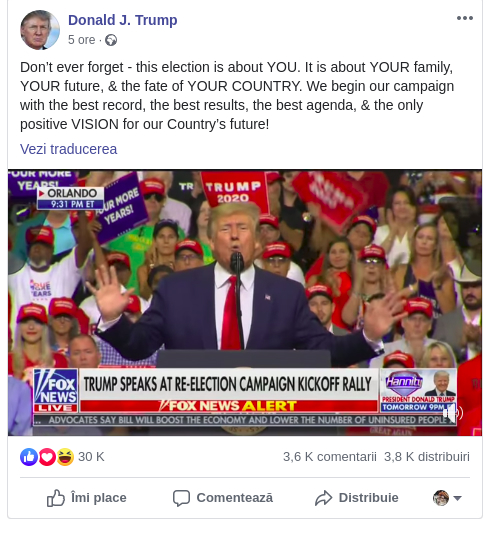This screenshot has width=488, height=543.
Task: Click the share arrow Distribuie icon
Action: pos(323,498)
